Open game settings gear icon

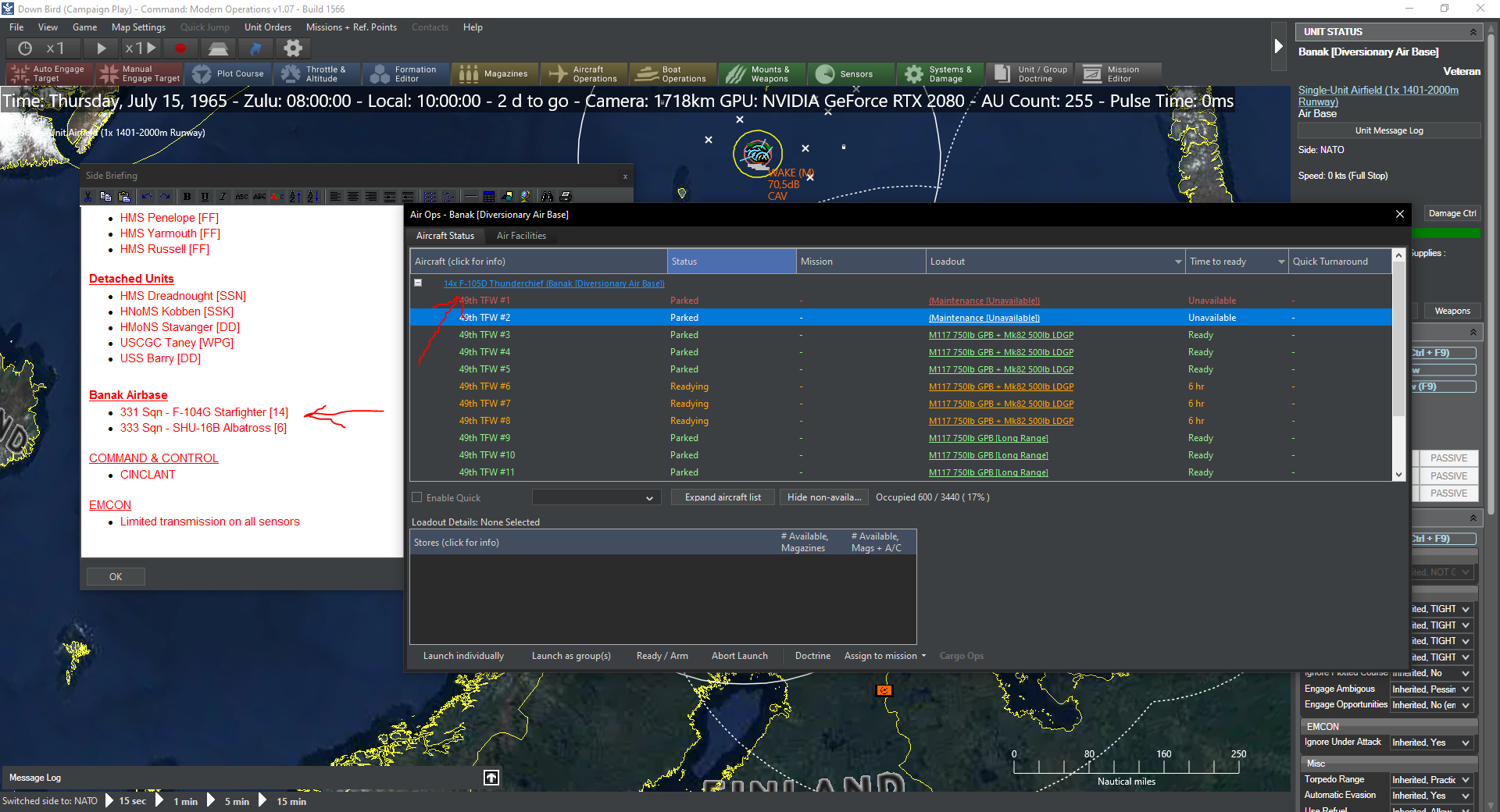coord(293,48)
